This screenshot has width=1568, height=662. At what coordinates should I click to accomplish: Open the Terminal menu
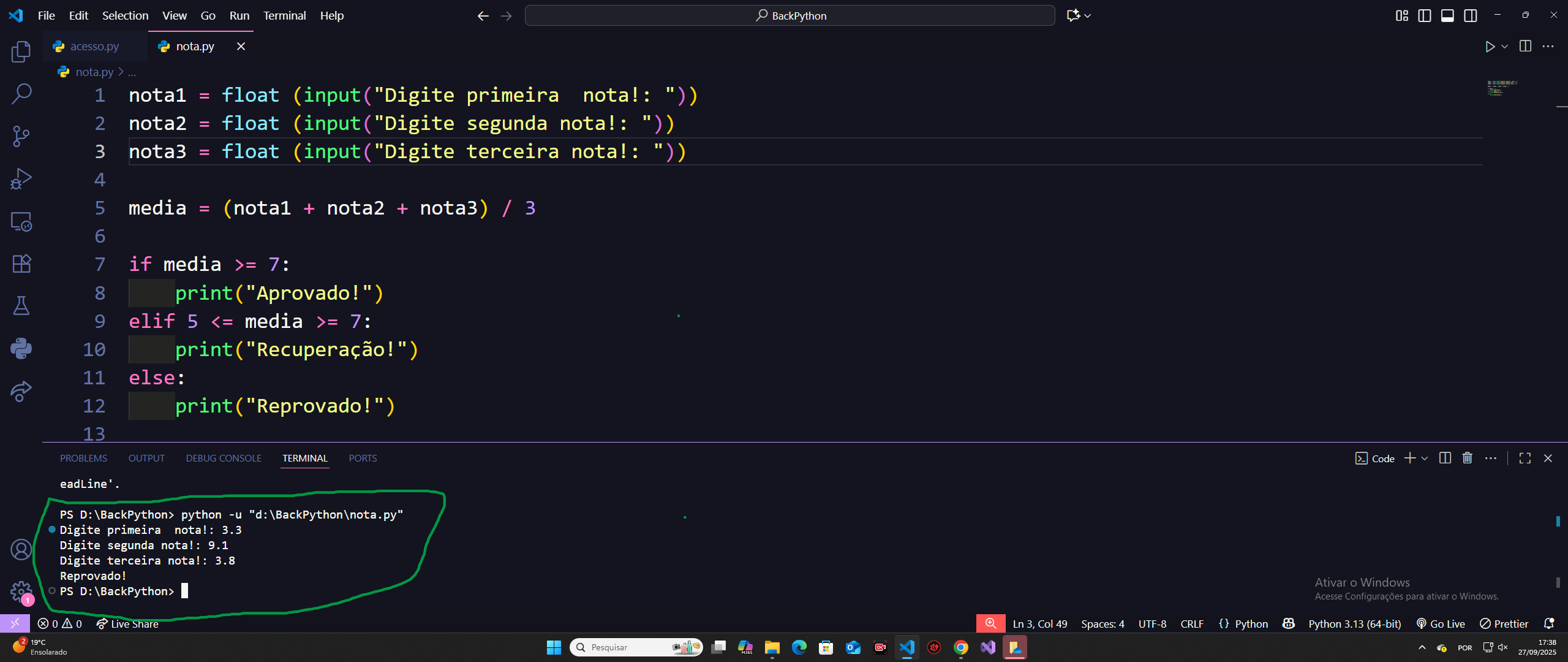(x=284, y=15)
